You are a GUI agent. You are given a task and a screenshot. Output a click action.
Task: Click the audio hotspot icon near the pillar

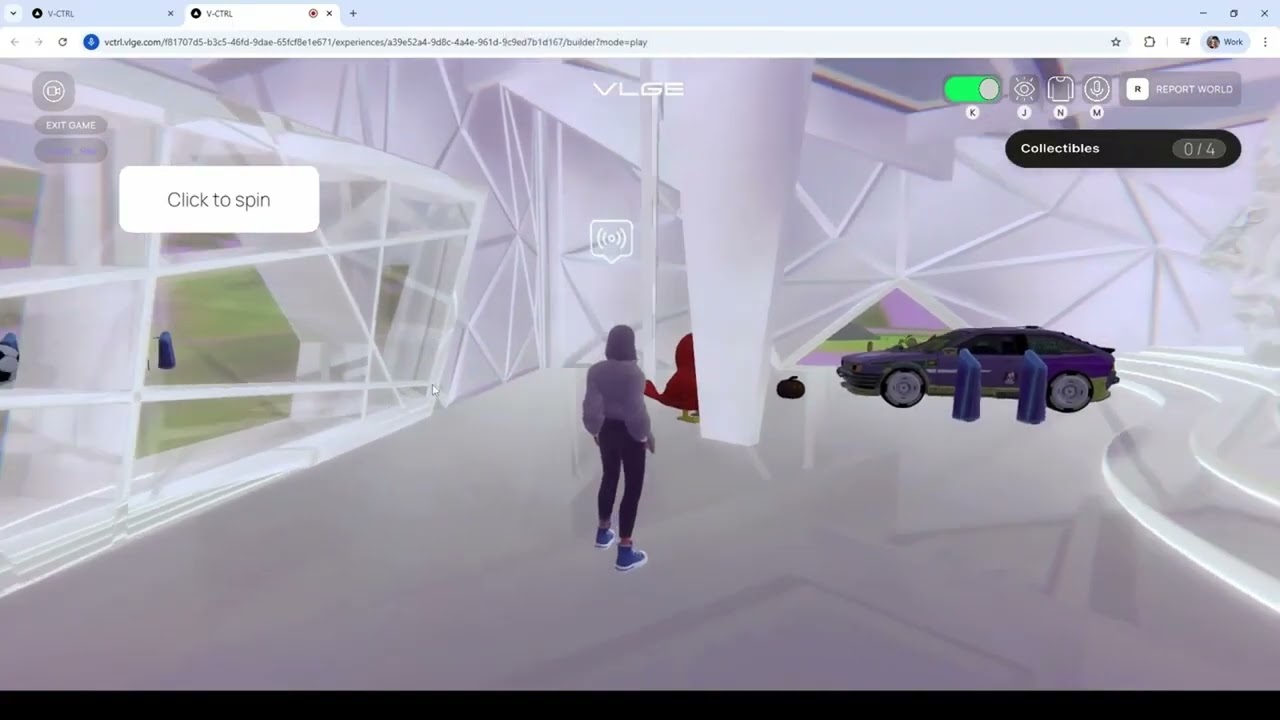(x=611, y=239)
